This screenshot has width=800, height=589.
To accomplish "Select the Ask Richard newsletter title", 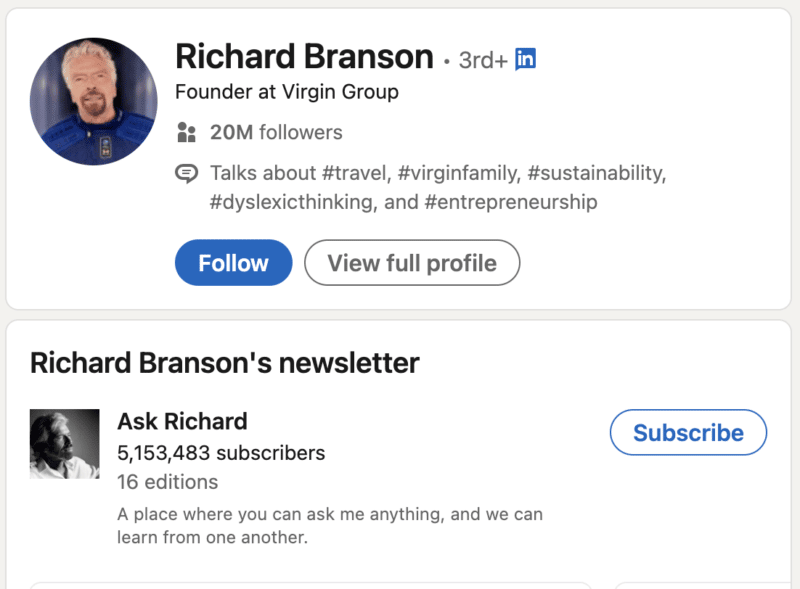I will pyautogui.click(x=182, y=421).
